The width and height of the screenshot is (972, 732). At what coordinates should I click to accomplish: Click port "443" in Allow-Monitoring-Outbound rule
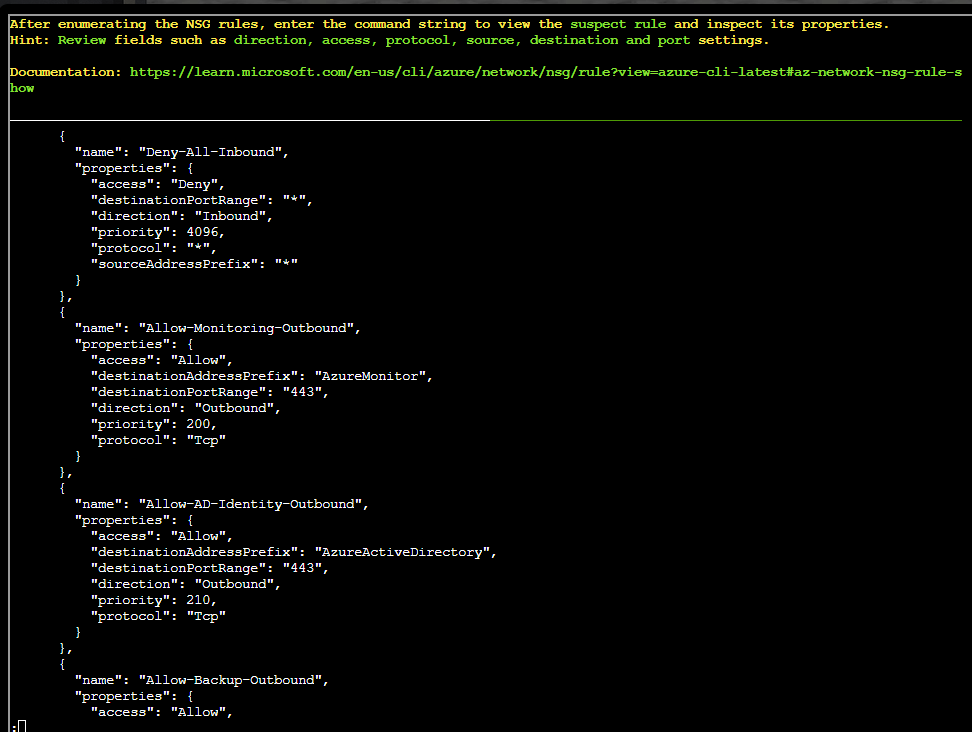[303, 392]
